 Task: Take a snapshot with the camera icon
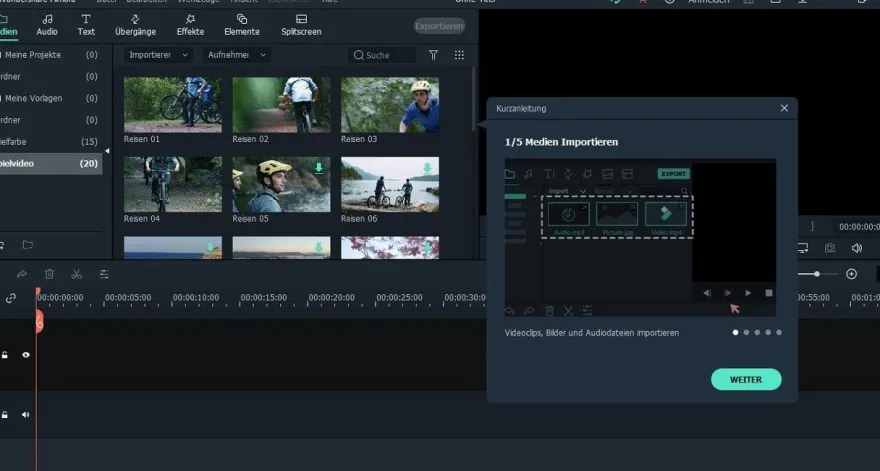tap(829, 248)
